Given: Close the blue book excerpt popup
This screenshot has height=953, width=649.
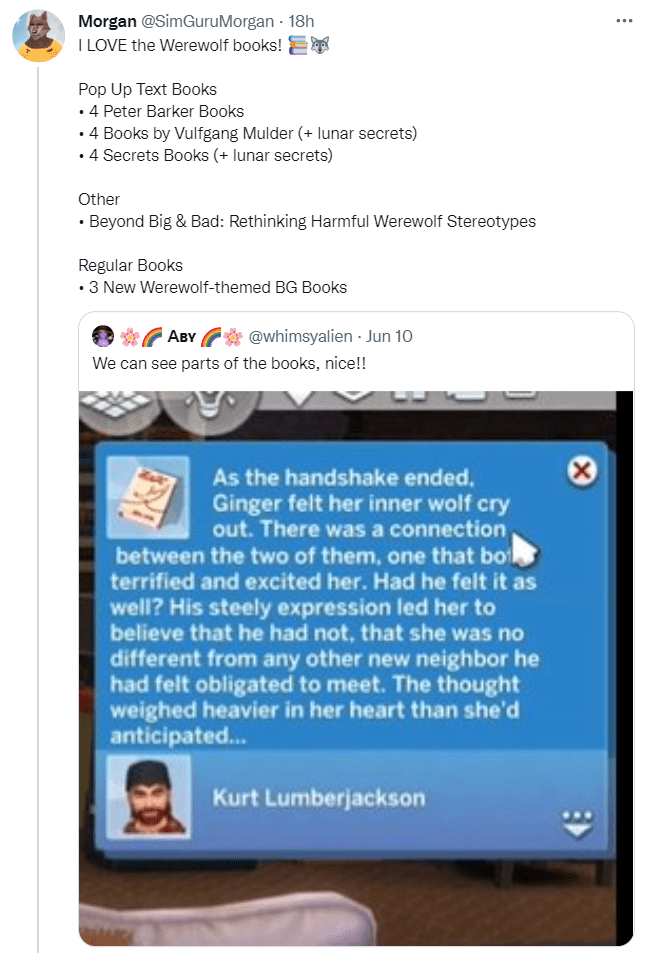Looking at the screenshot, I should (581, 471).
